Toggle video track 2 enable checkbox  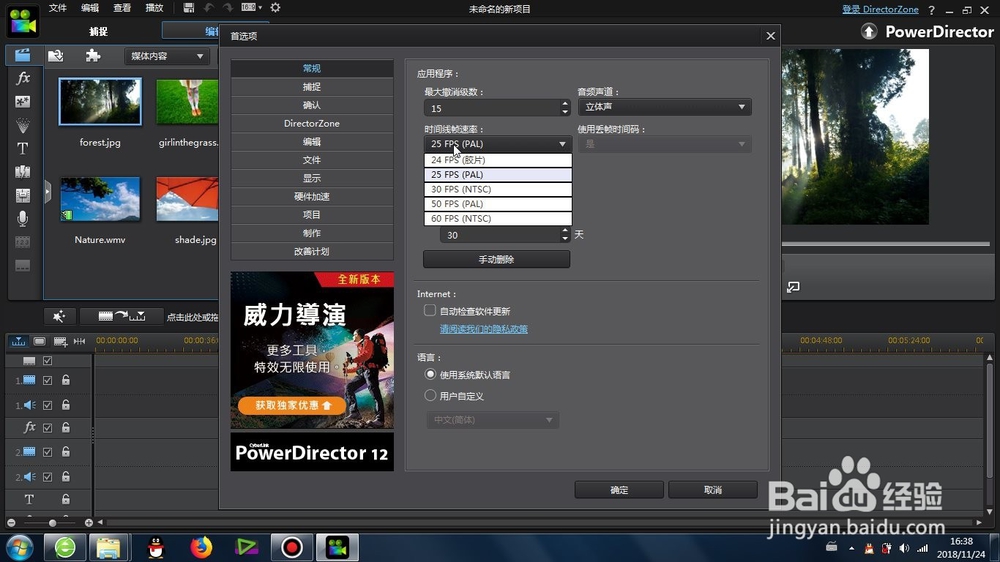[47, 452]
